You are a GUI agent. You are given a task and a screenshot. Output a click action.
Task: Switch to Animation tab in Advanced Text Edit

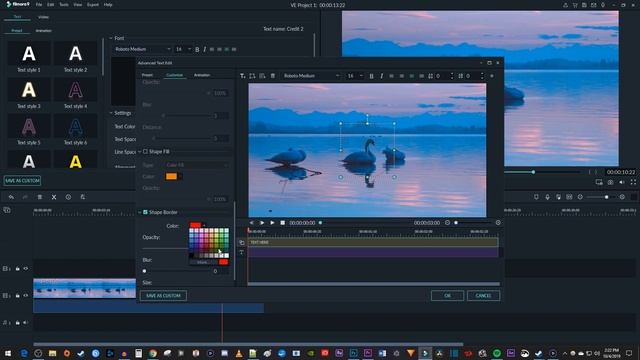[202, 75]
